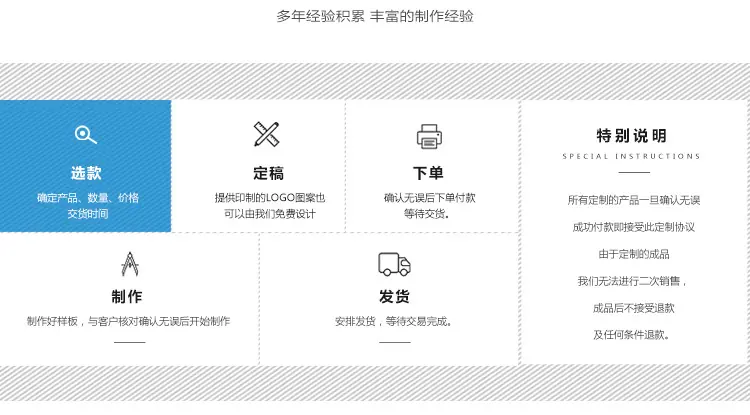Select the 制作 step title
The height and width of the screenshot is (415, 750).
point(127,296)
